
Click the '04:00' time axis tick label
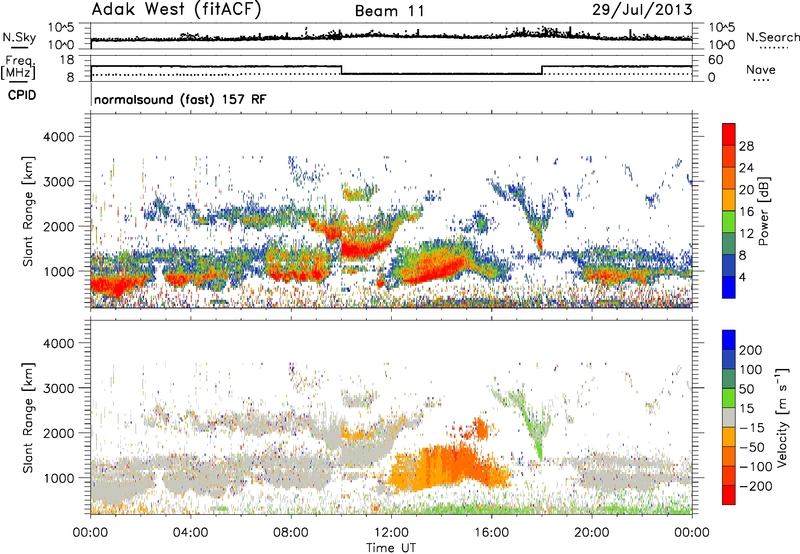[191, 533]
